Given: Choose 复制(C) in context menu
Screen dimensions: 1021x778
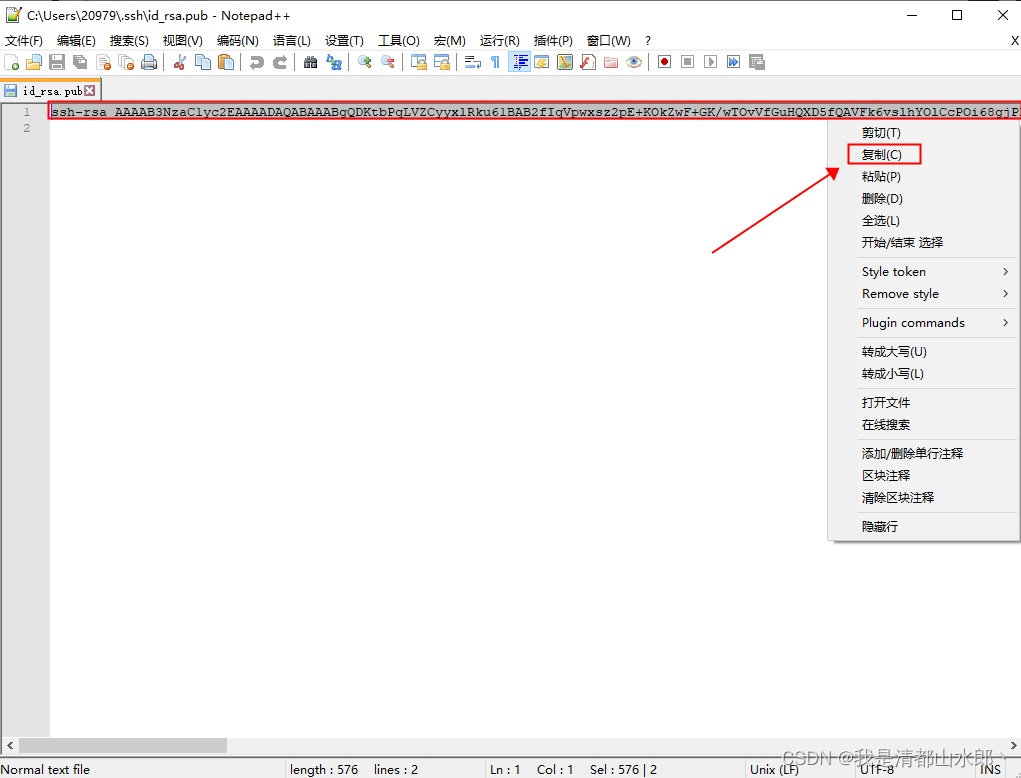Looking at the screenshot, I should click(x=884, y=154).
